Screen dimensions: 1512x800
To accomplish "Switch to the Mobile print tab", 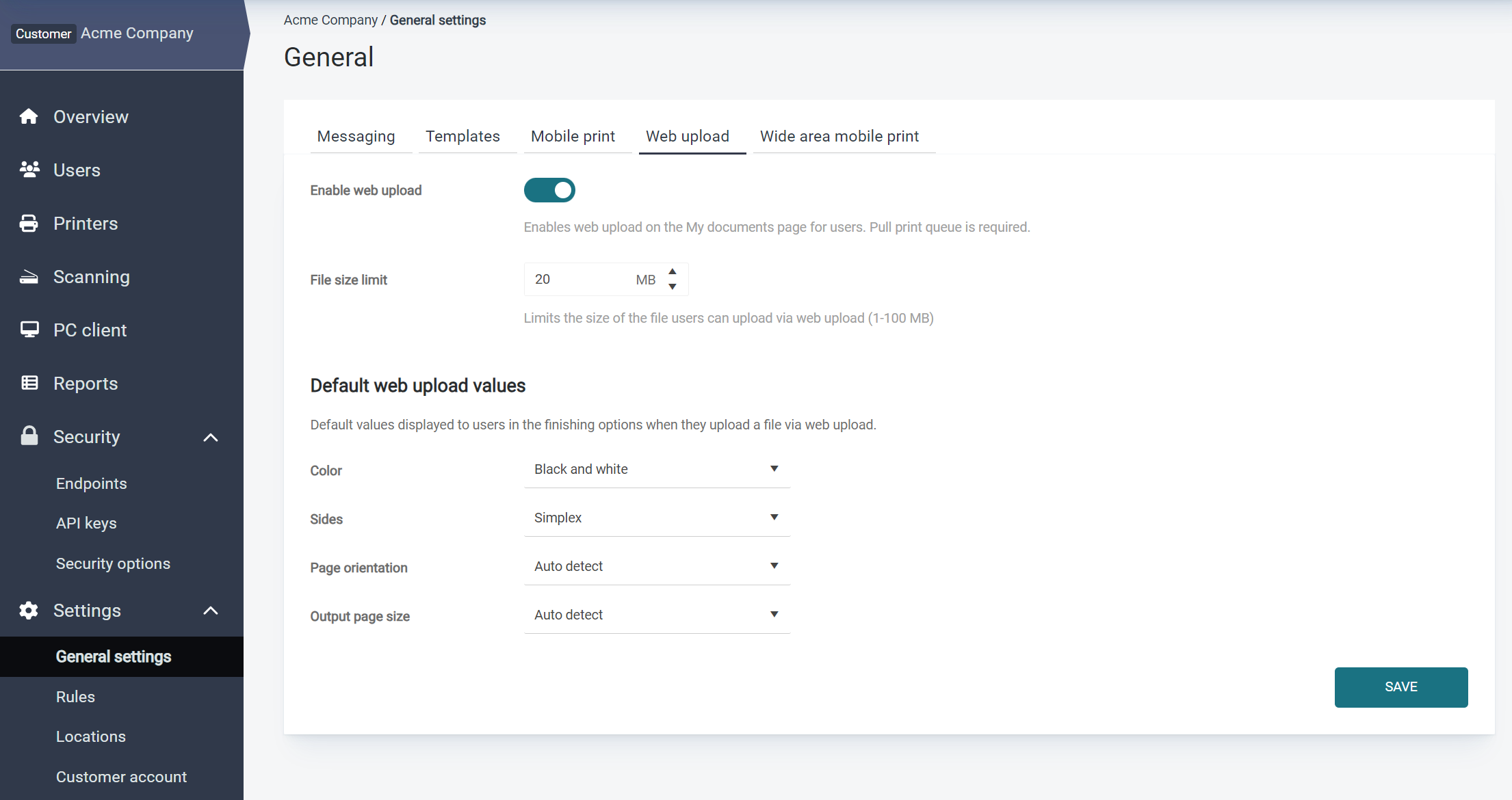I will 573,136.
